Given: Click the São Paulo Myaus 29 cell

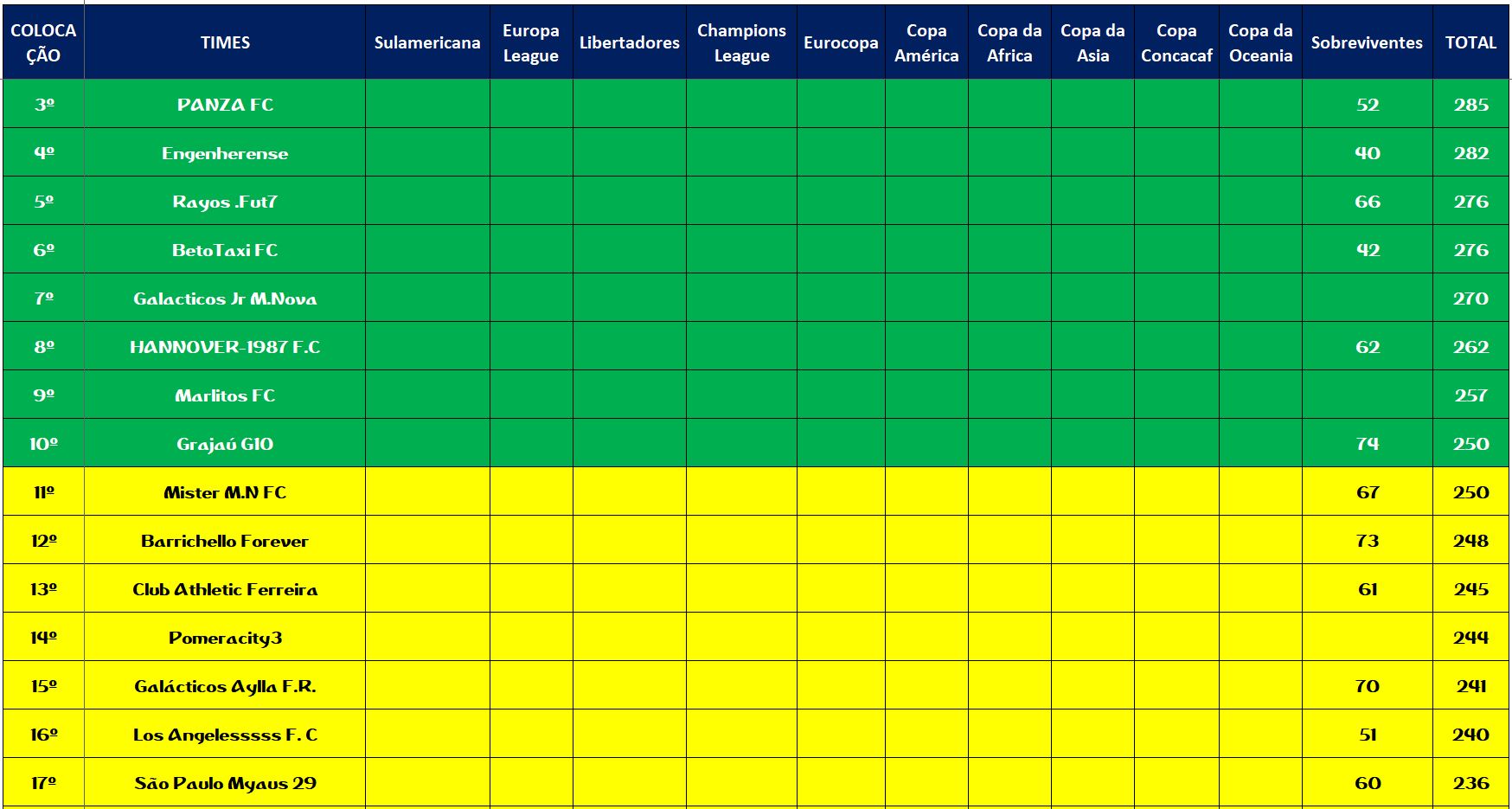Looking at the screenshot, I should click(225, 783).
